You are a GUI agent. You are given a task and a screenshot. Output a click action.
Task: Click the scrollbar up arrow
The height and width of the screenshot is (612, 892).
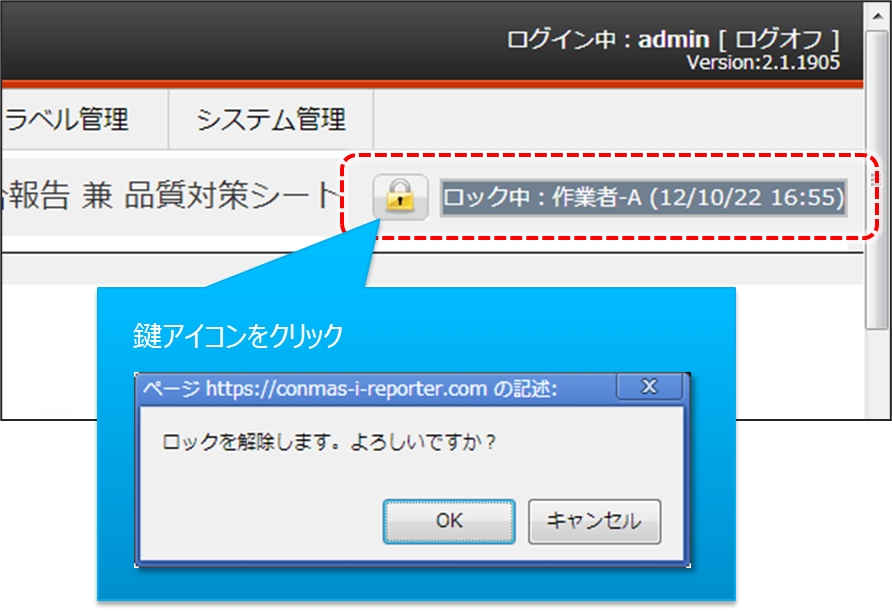[x=877, y=16]
